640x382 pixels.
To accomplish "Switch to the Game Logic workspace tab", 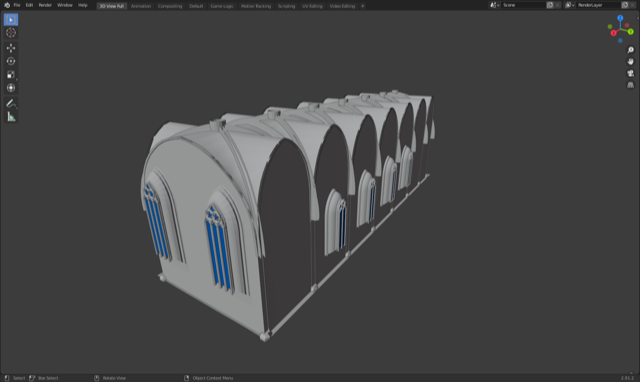I will (222, 6).
